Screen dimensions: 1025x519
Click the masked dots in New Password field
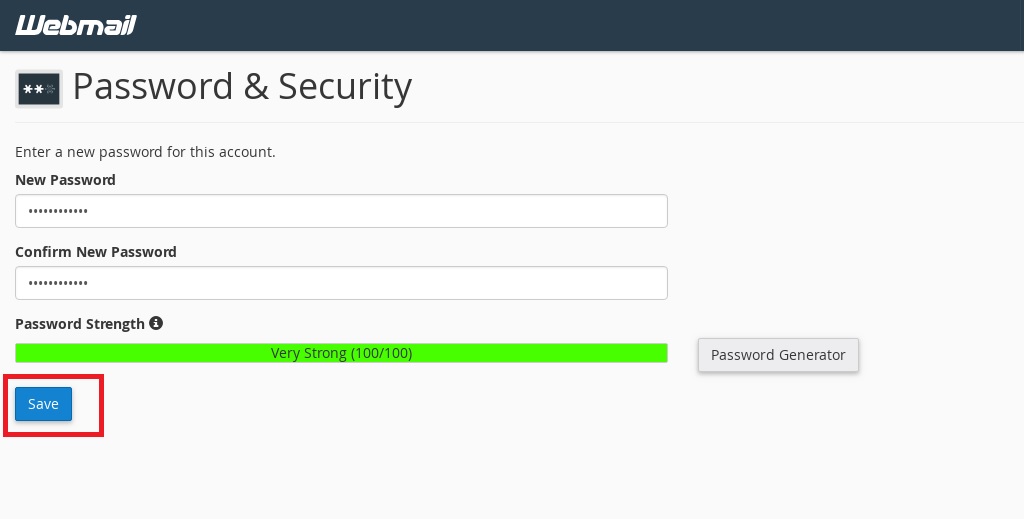pos(58,211)
